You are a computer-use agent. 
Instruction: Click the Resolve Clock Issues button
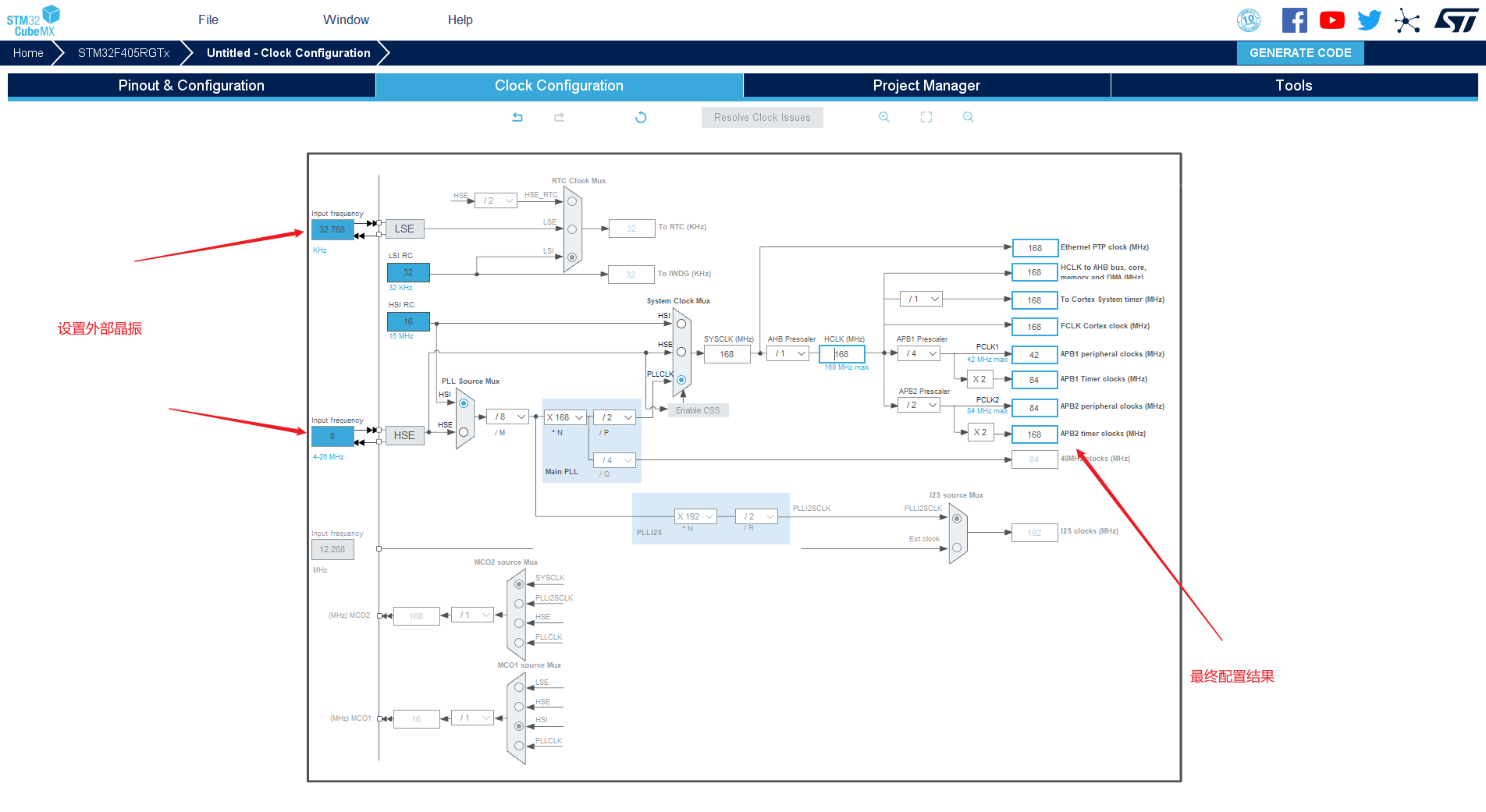pyautogui.click(x=763, y=117)
